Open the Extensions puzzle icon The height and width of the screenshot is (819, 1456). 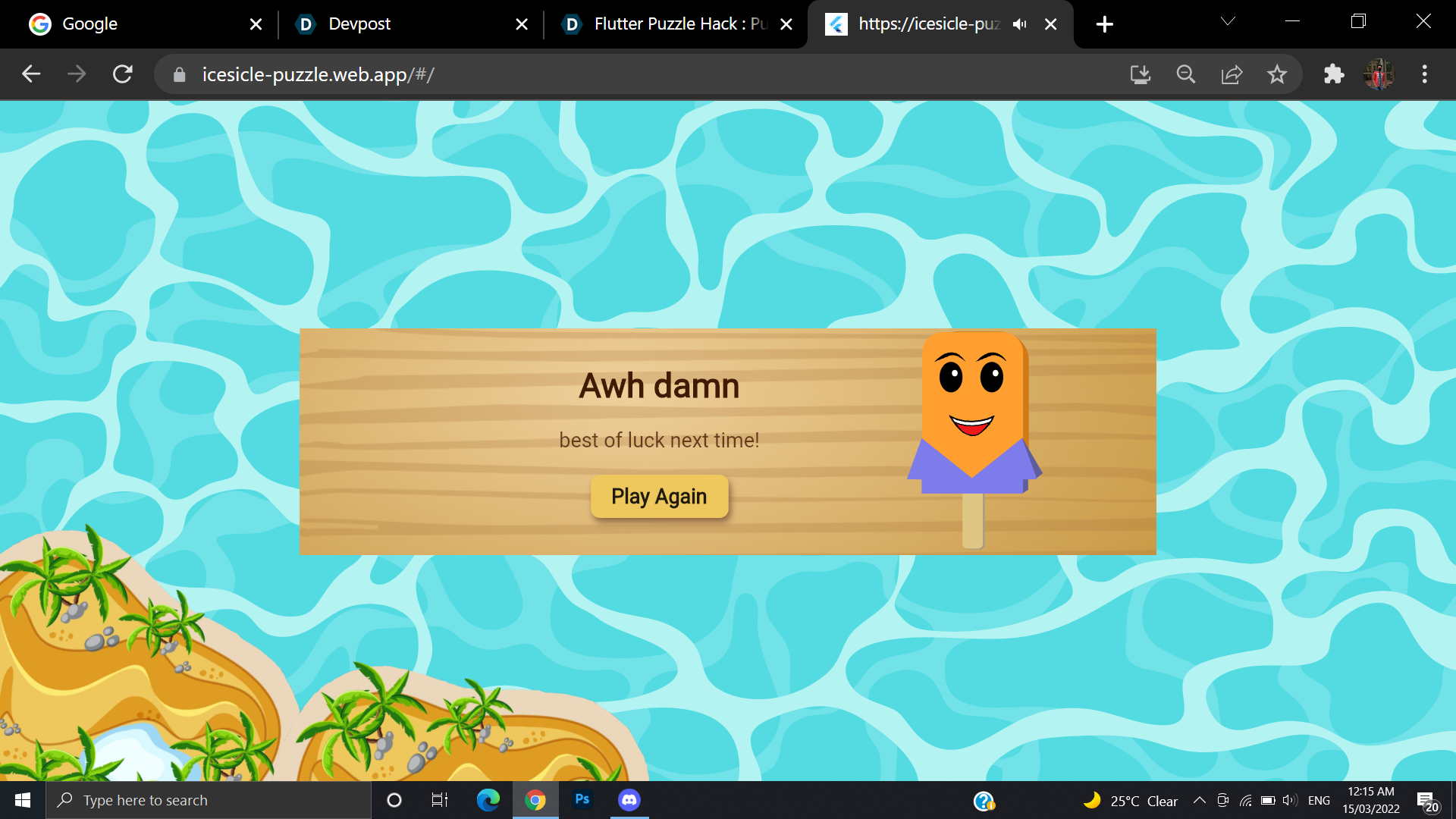1333,74
